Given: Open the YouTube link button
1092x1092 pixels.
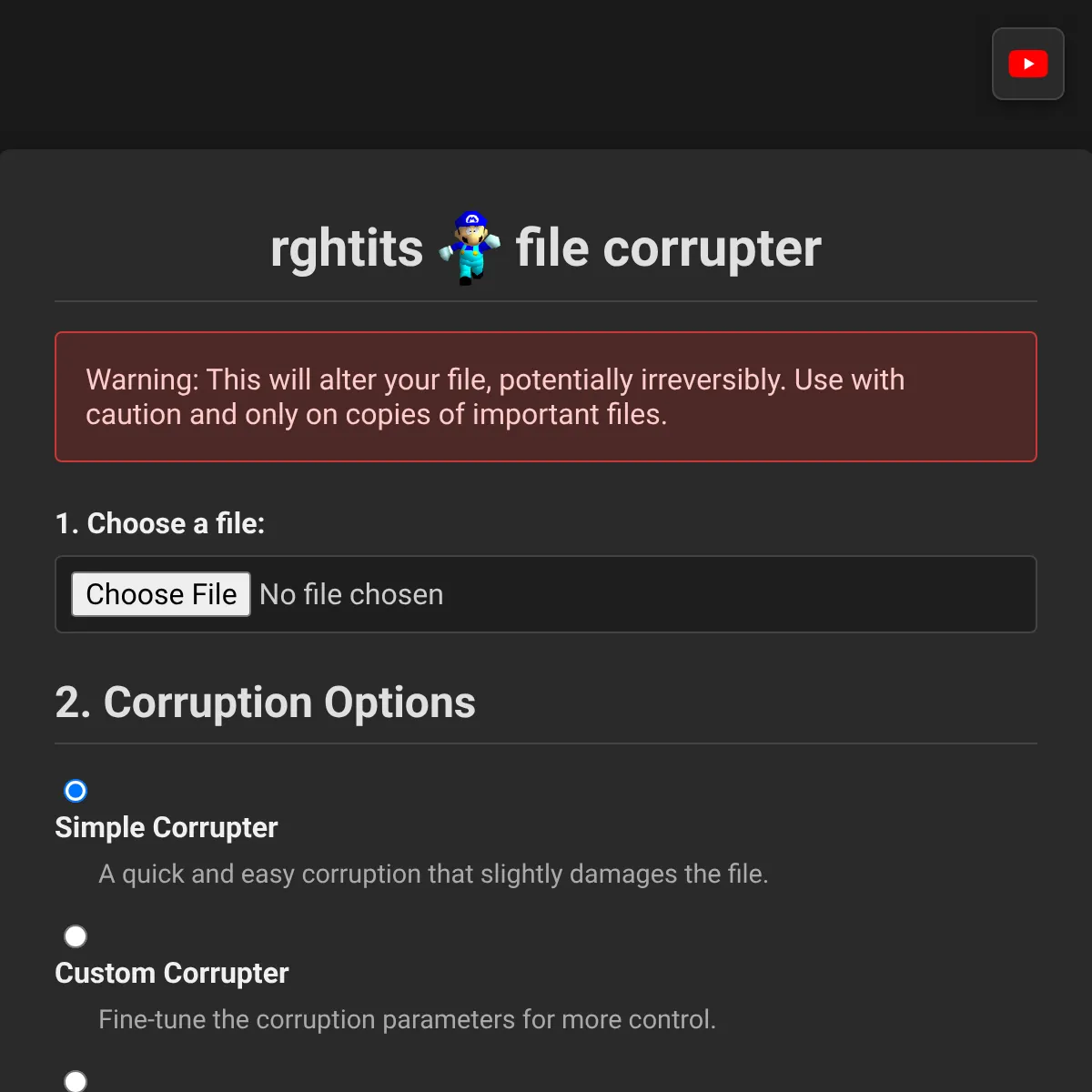Looking at the screenshot, I should (1027, 64).
